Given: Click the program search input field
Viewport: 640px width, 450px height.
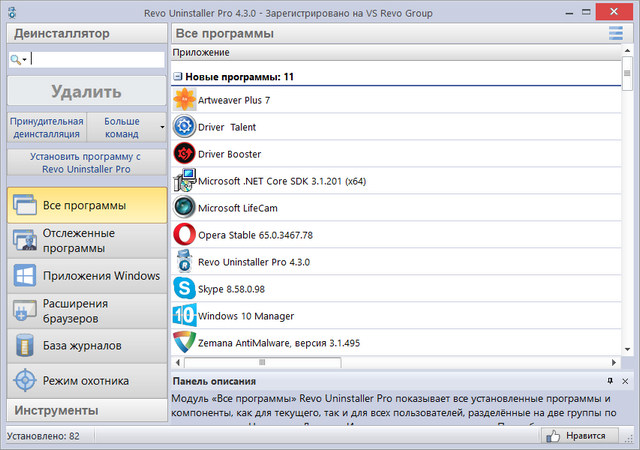Looking at the screenshot, I should [x=96, y=60].
